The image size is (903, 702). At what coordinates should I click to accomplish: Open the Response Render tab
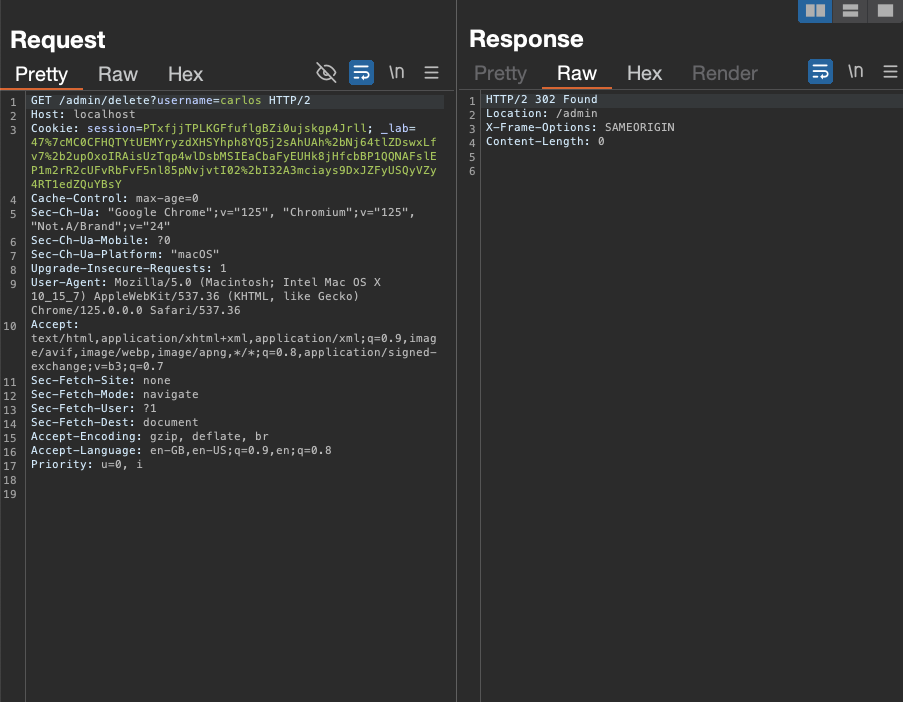tap(725, 73)
